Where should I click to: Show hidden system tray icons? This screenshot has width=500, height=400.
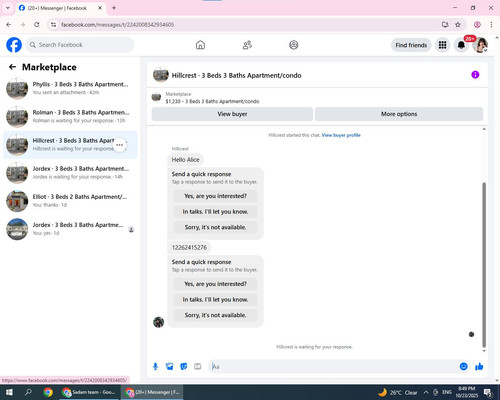click(426, 392)
